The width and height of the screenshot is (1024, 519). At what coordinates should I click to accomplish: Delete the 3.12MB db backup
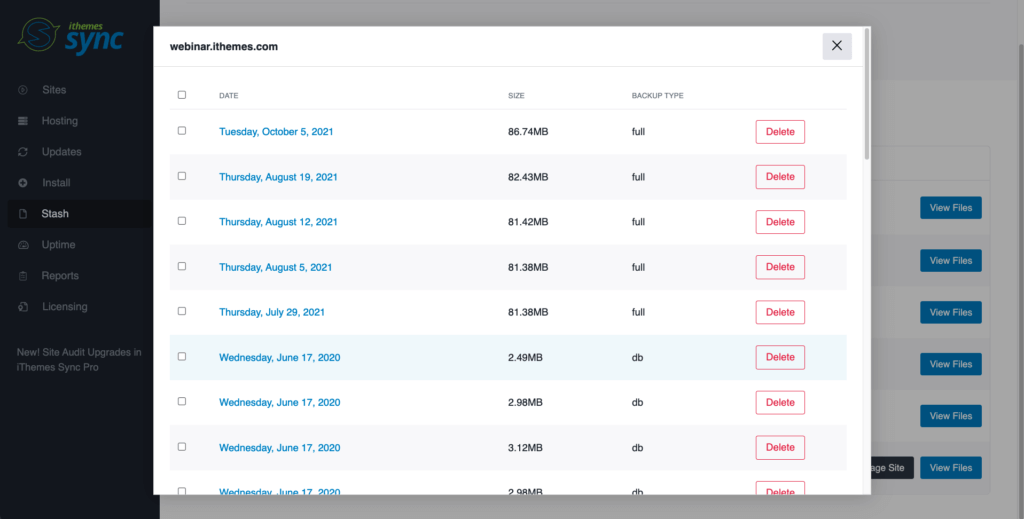click(780, 447)
